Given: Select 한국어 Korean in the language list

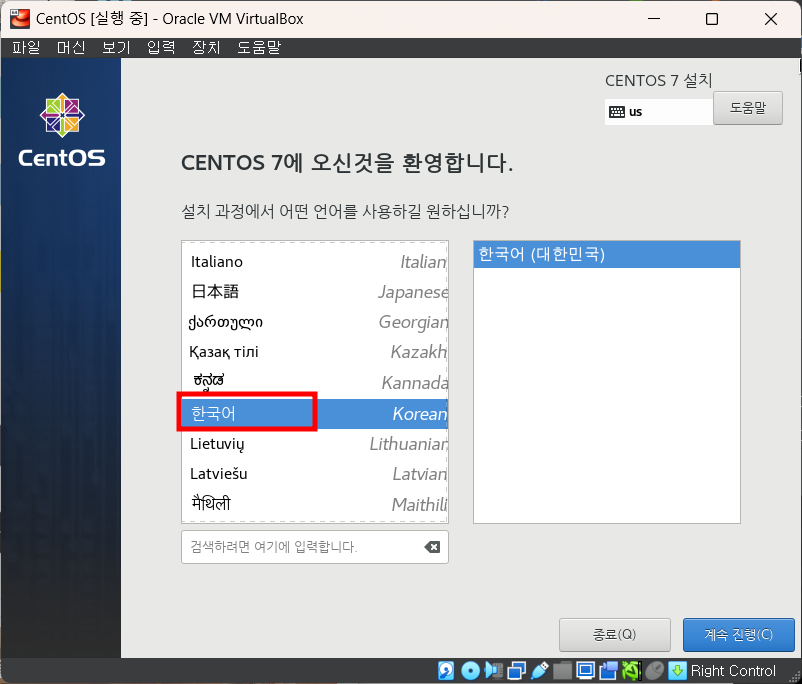Looking at the screenshot, I should (315, 413).
